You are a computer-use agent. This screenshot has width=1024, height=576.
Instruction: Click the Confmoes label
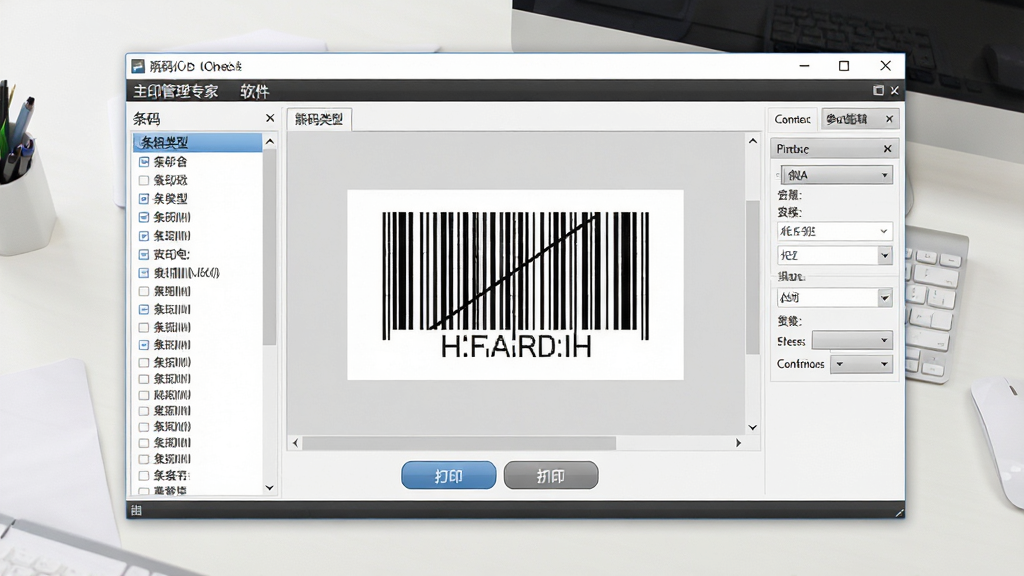[801, 364]
